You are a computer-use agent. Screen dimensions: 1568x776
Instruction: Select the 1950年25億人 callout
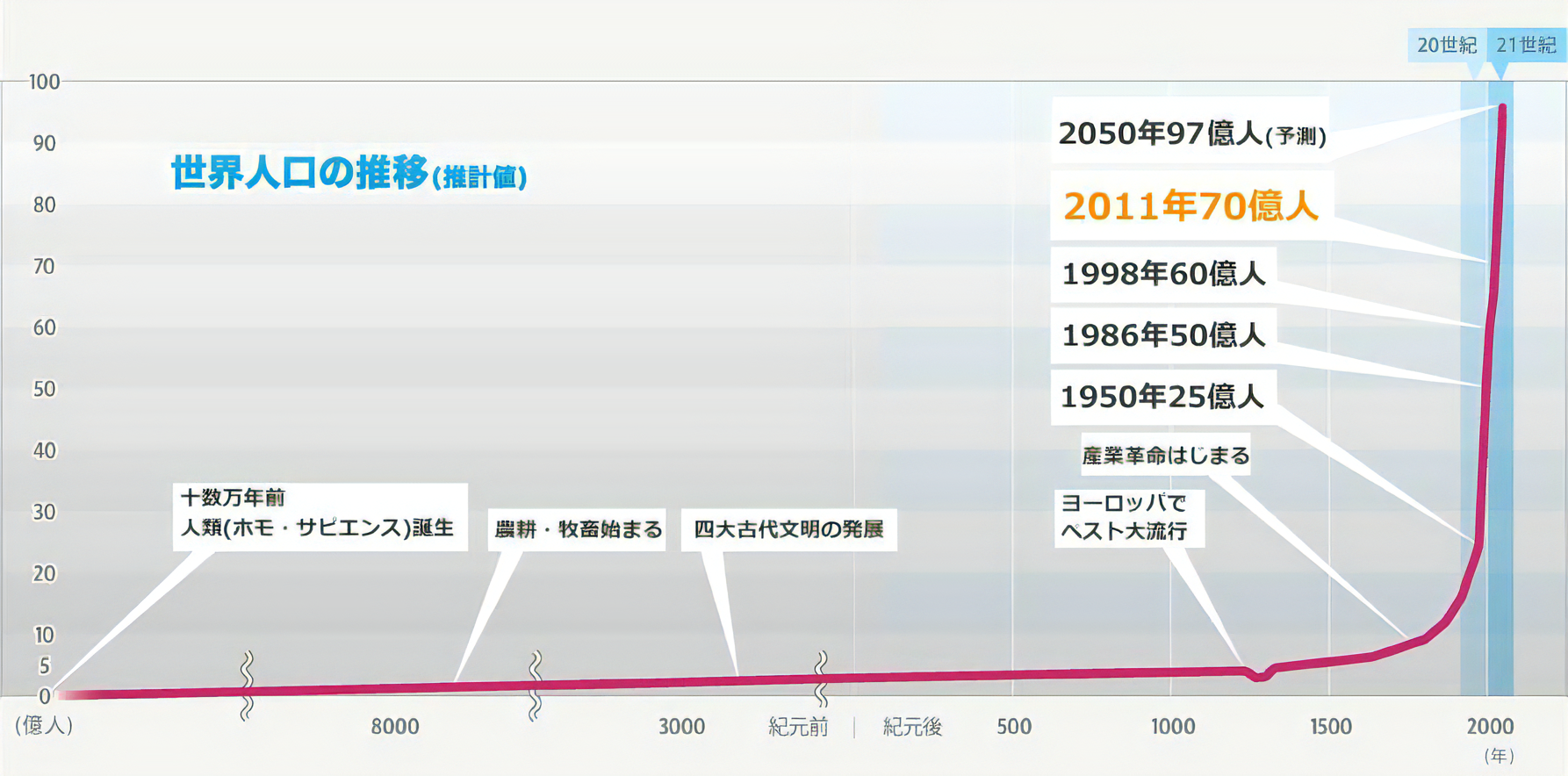point(1162,397)
